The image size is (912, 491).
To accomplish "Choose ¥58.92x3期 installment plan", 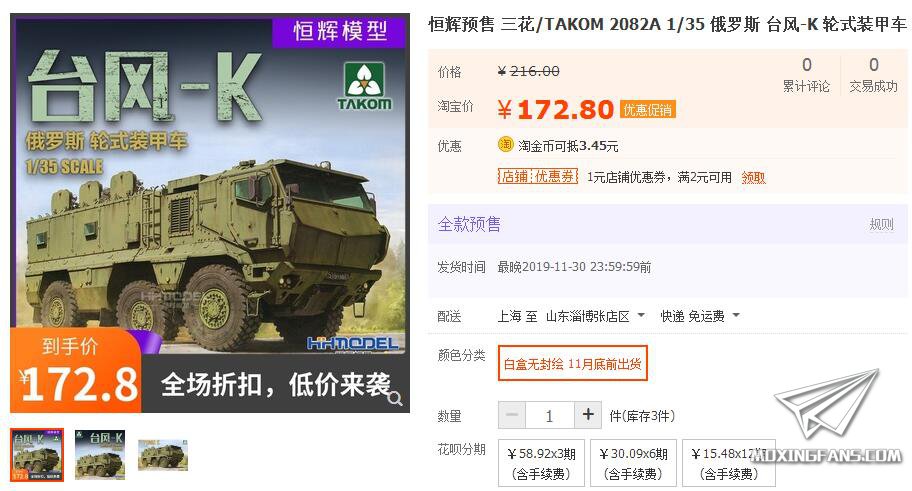I will 542,463.
